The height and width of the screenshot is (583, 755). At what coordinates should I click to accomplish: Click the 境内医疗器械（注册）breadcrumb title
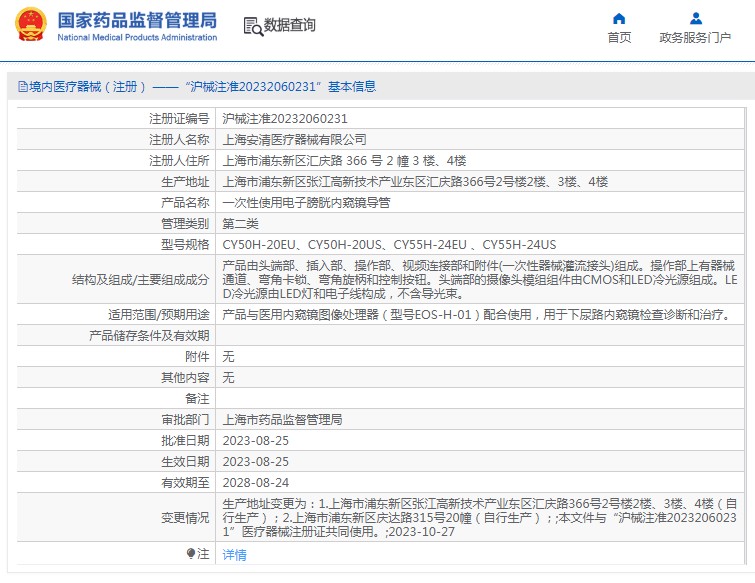point(89,87)
